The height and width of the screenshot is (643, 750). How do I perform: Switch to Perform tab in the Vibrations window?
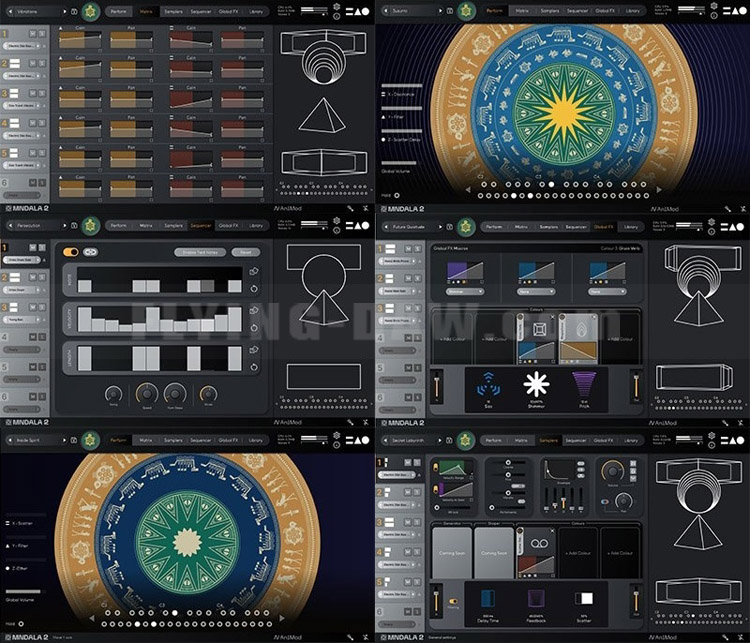coord(119,11)
